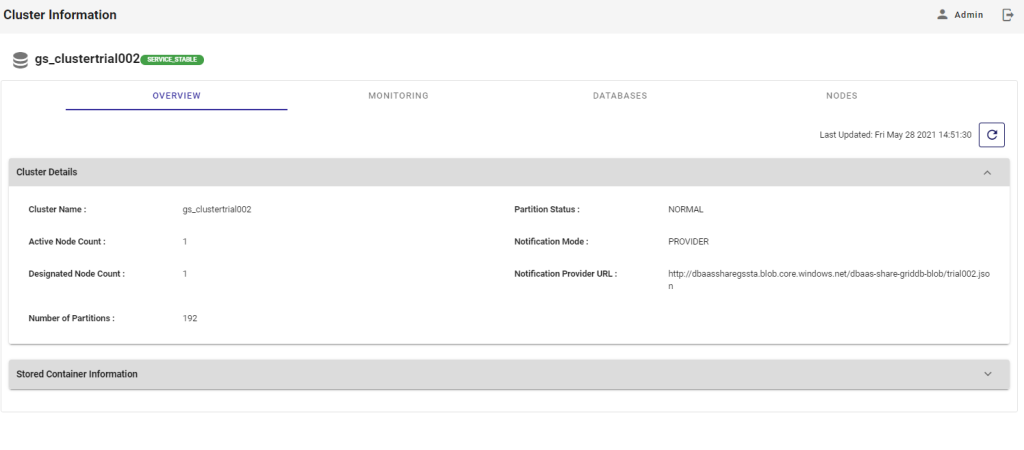The width and height of the screenshot is (1024, 450).
Task: Expand the Stored Container Information section
Action: pyautogui.click(x=987, y=374)
